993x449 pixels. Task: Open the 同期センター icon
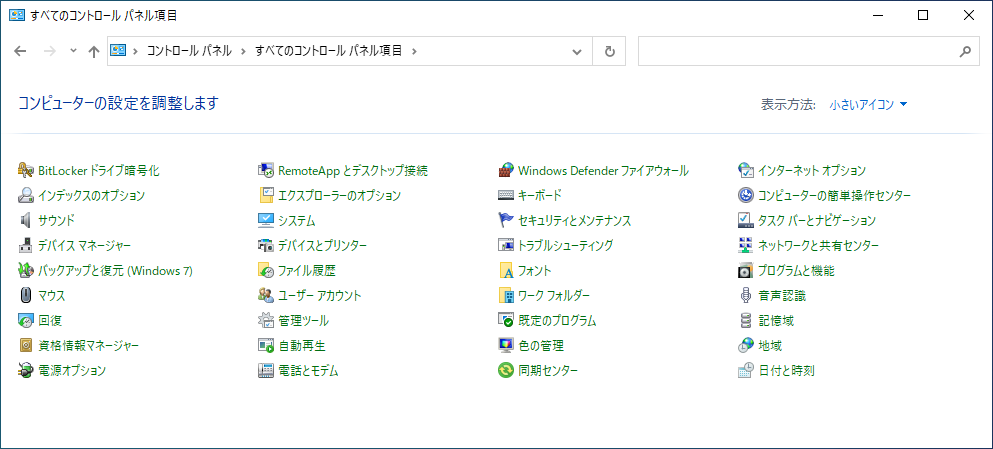[x=506, y=371]
